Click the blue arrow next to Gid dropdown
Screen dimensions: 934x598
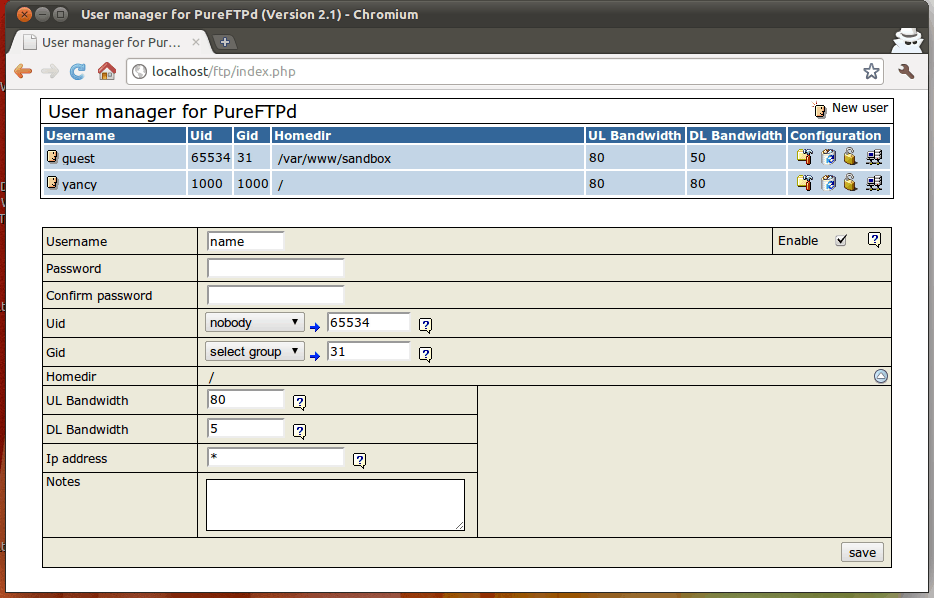coord(315,356)
